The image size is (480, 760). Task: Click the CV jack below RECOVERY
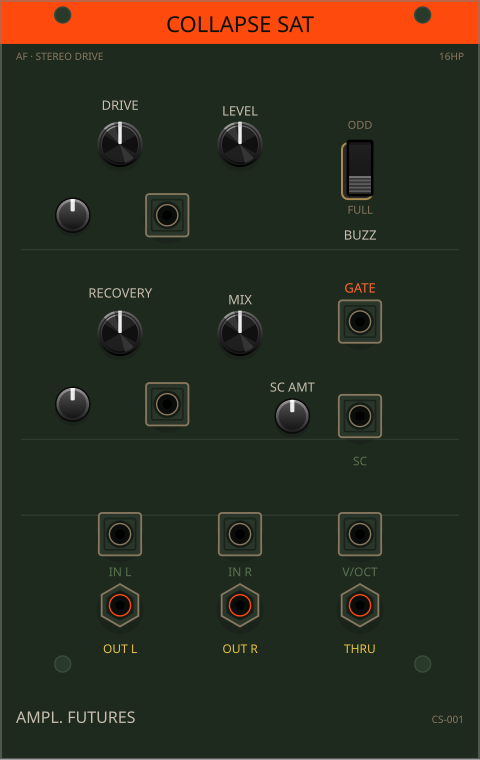pyautogui.click(x=167, y=404)
